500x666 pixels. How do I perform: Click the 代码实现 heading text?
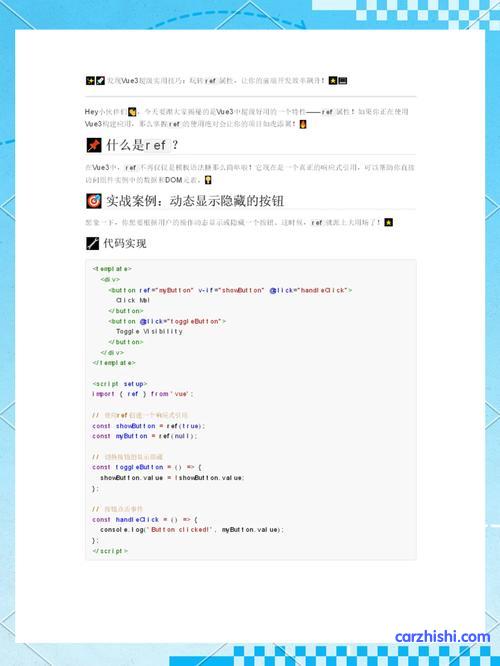tap(125, 243)
